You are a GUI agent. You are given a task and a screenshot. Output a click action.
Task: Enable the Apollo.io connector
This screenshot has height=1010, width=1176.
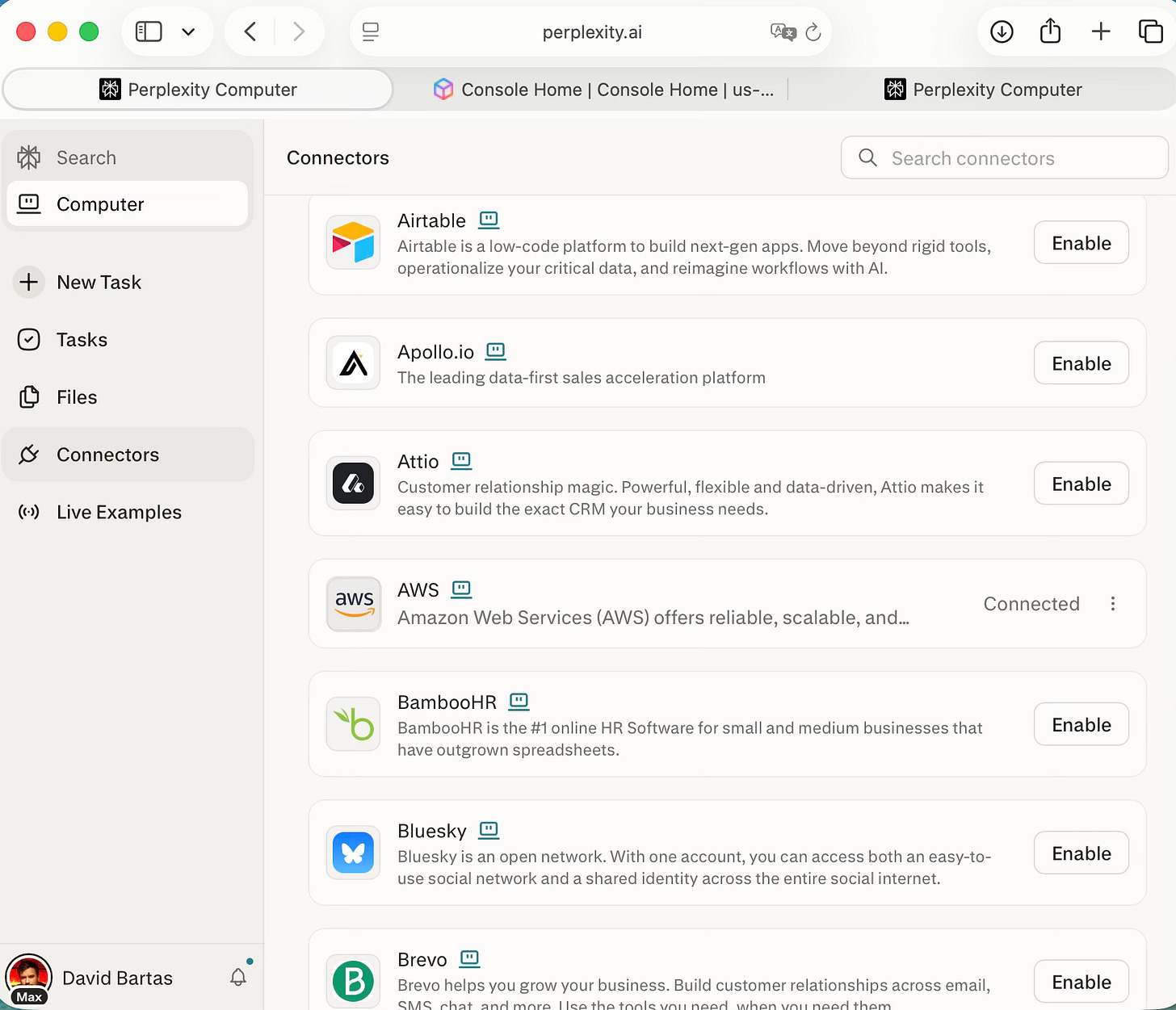click(x=1081, y=363)
